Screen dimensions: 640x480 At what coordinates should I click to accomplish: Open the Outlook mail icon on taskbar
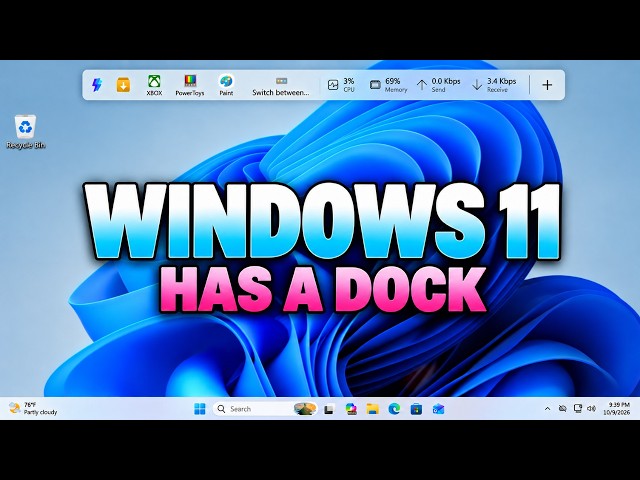438,409
